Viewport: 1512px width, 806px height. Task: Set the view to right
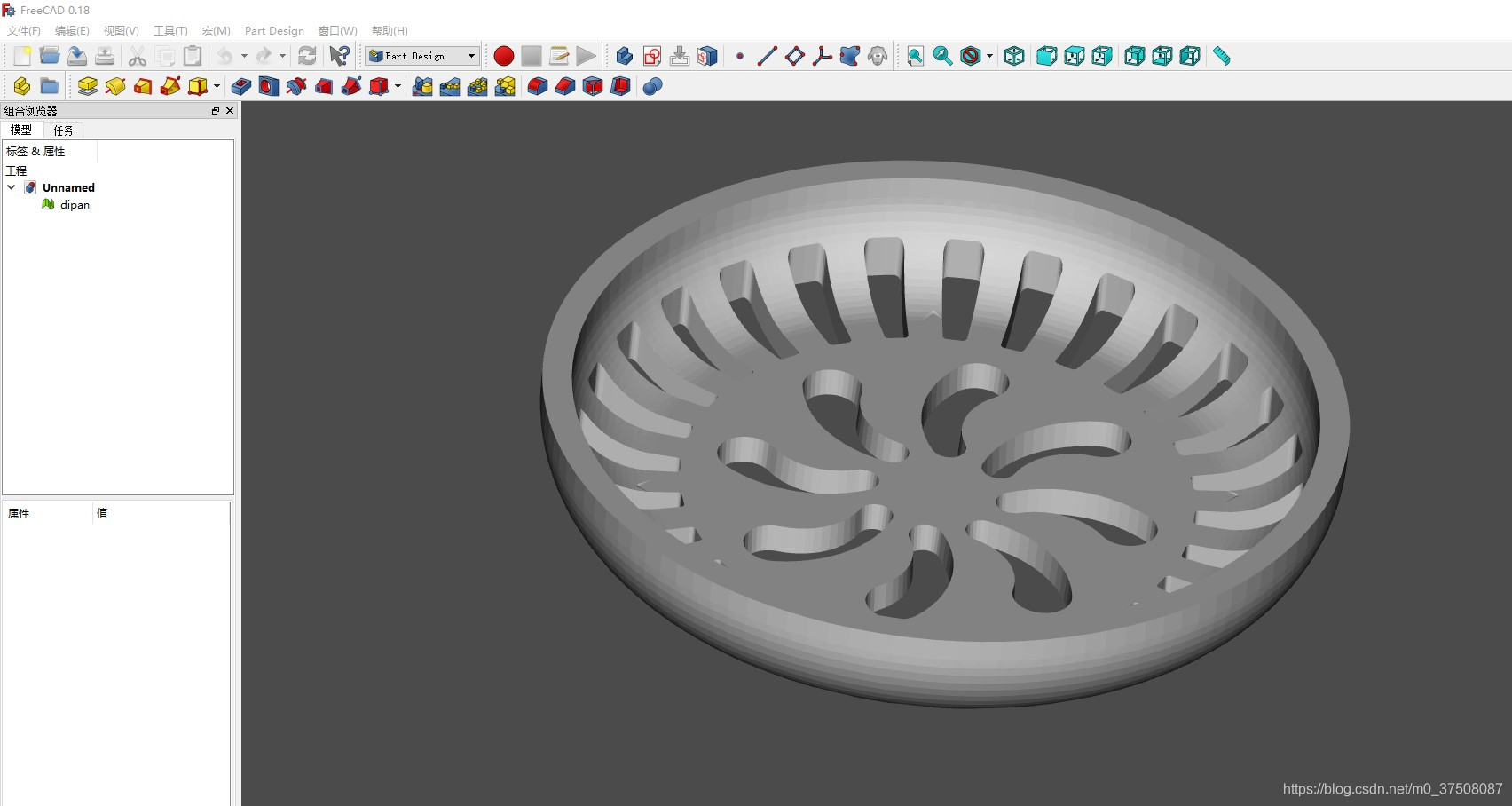[x=1102, y=56]
